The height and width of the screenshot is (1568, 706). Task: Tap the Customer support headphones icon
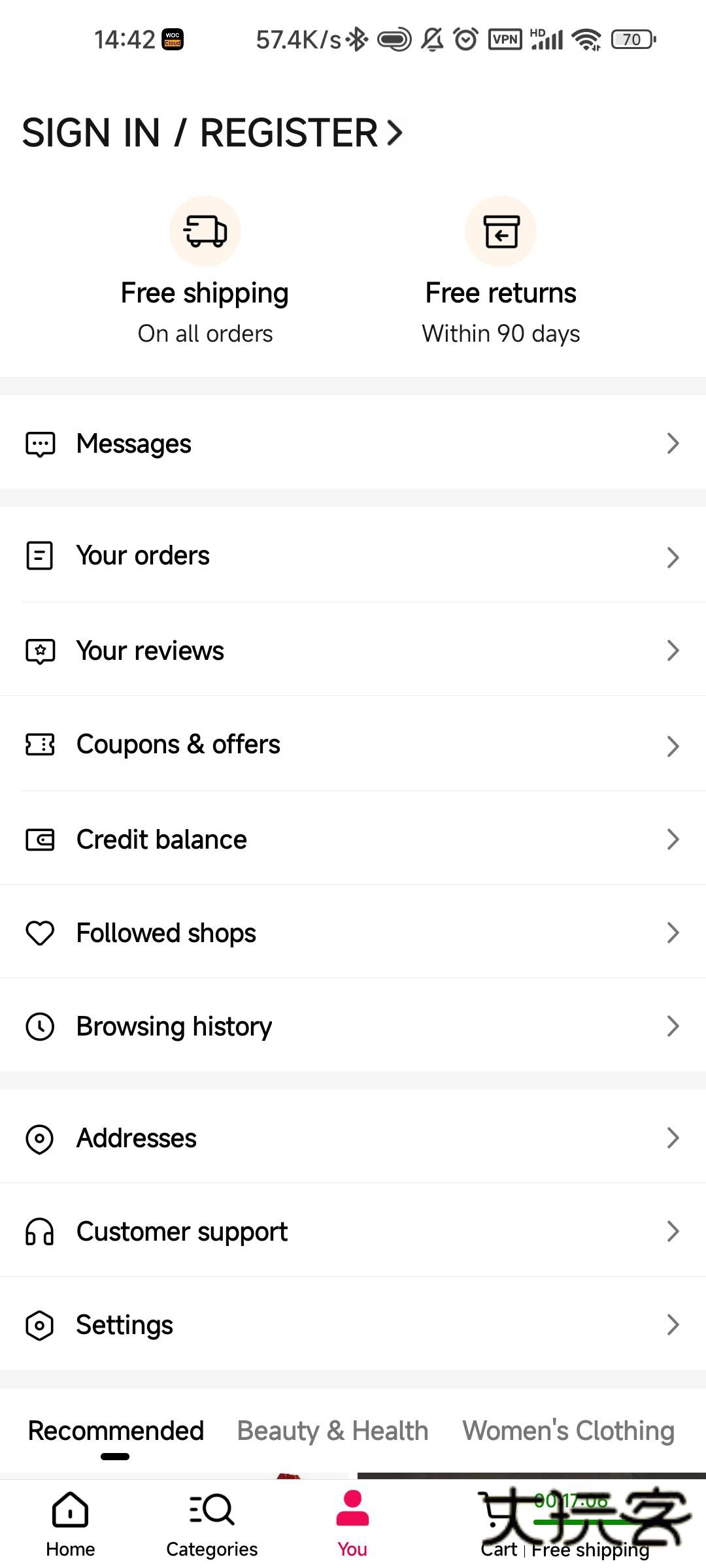(40, 1232)
